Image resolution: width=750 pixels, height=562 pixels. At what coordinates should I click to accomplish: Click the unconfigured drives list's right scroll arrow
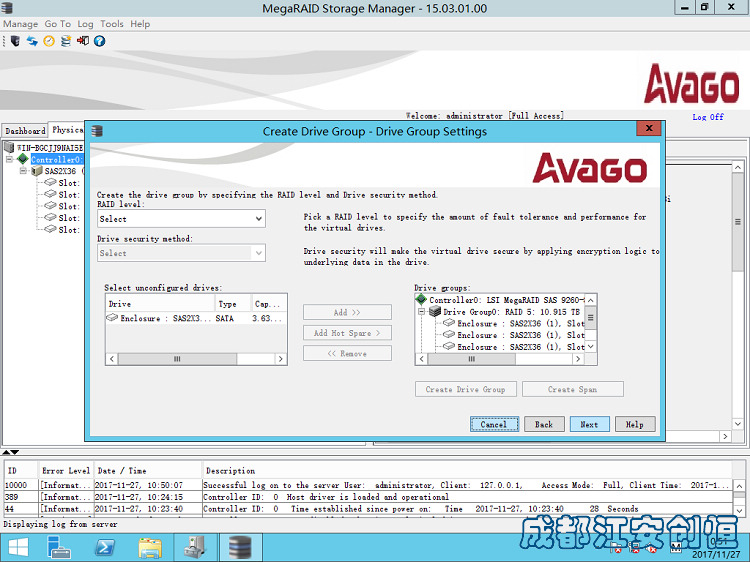tap(281, 359)
